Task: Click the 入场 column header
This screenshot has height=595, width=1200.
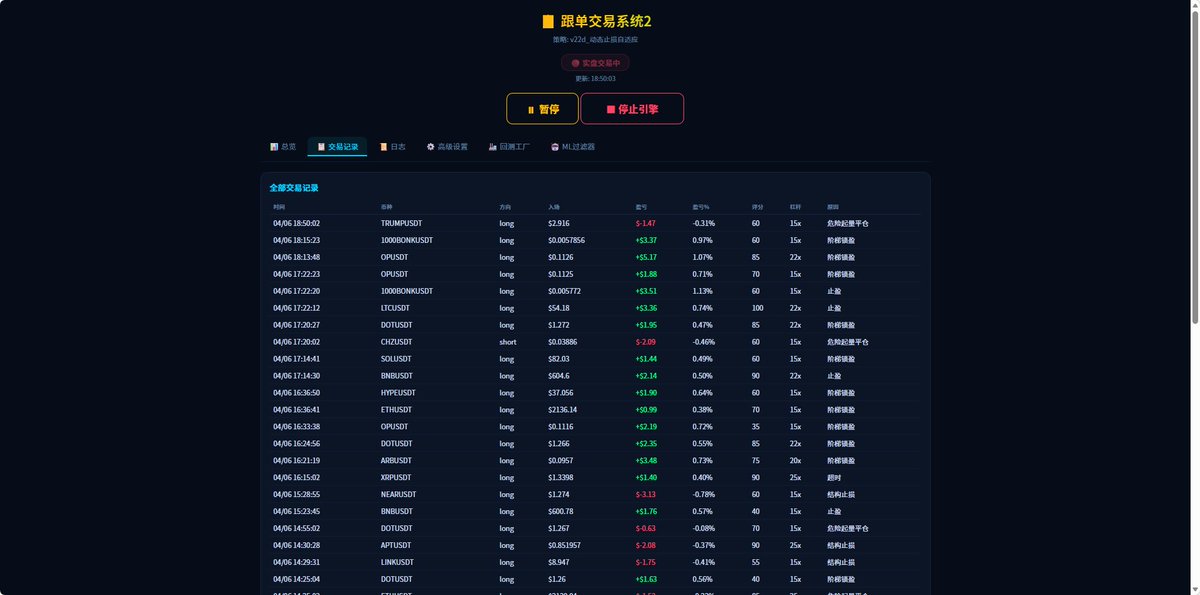Action: pyautogui.click(x=554, y=207)
